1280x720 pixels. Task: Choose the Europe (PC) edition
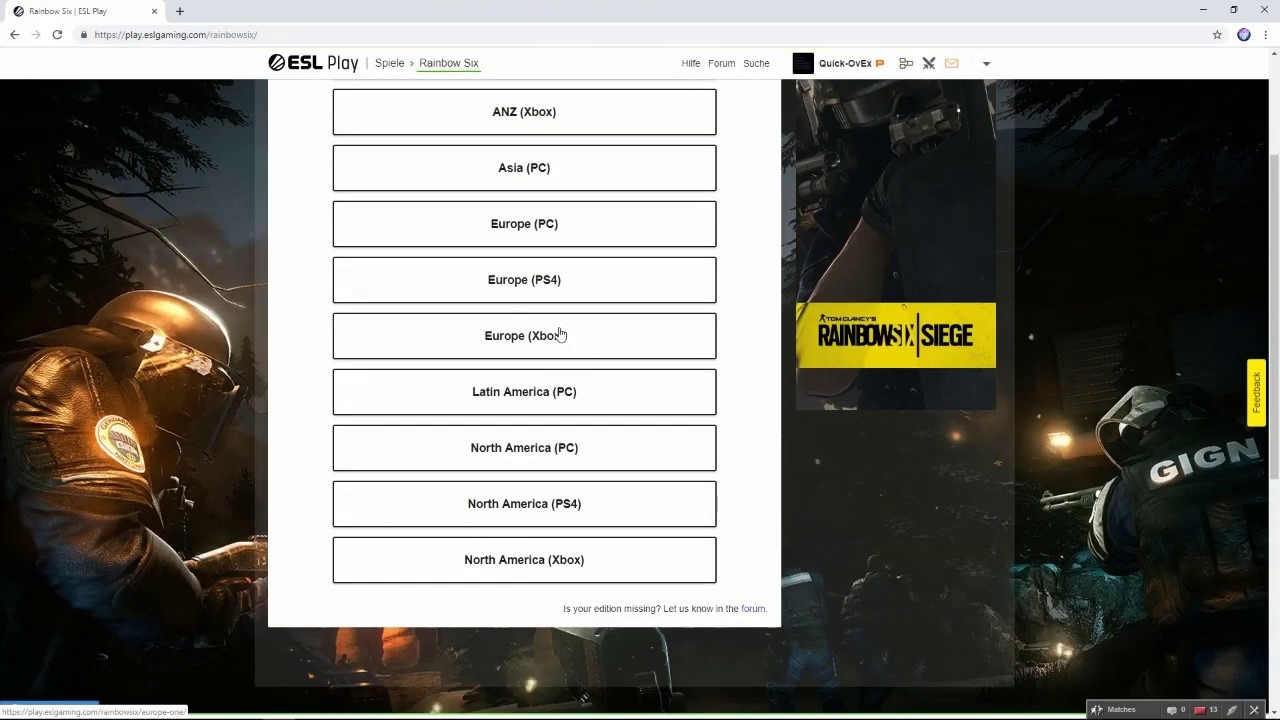click(x=524, y=224)
